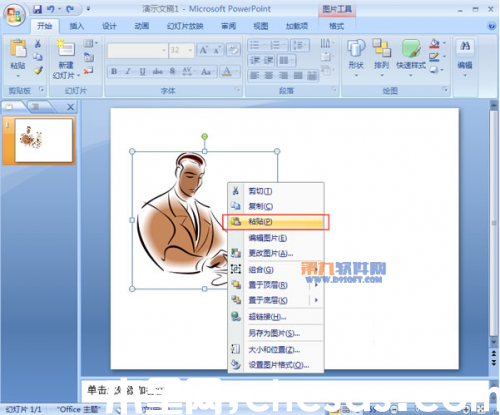Toggle Underline formatting

pos(143,71)
